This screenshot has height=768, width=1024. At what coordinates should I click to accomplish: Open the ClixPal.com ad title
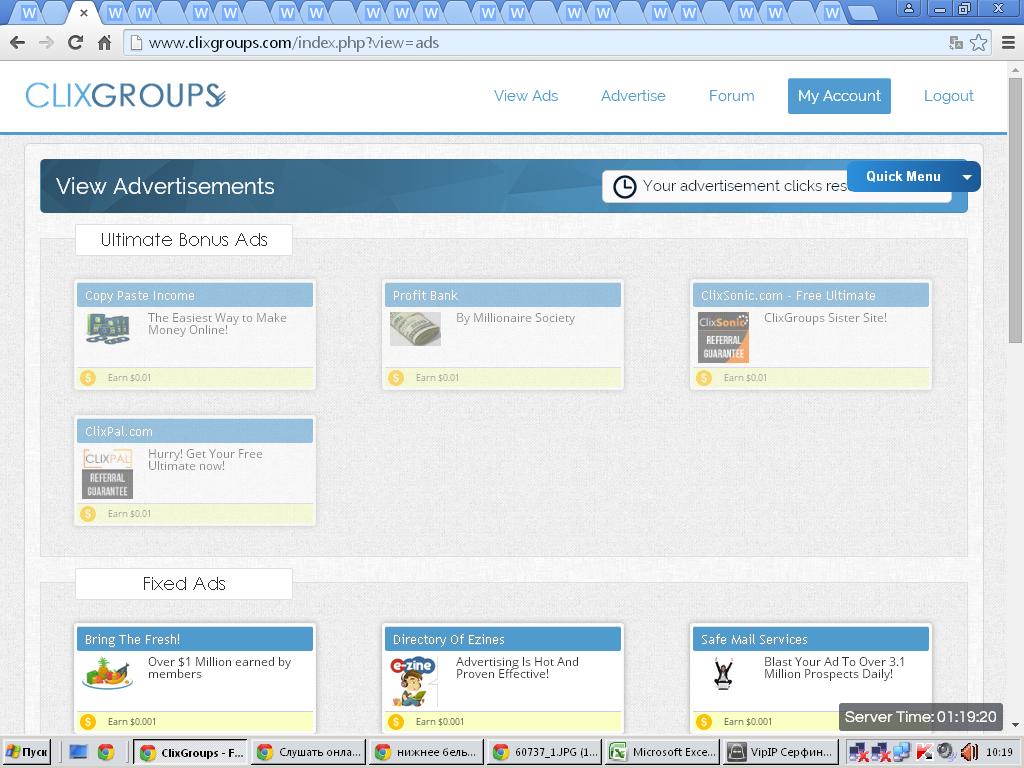[x=119, y=431]
